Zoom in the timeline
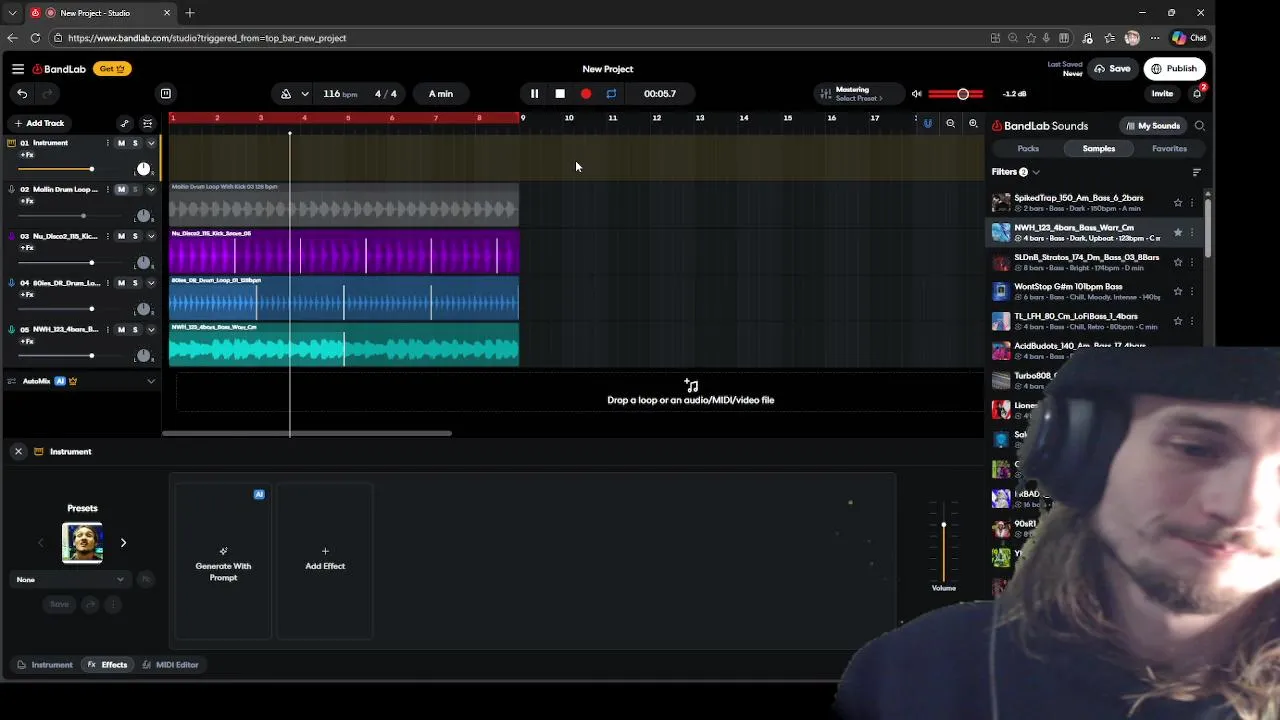 pyautogui.click(x=973, y=124)
